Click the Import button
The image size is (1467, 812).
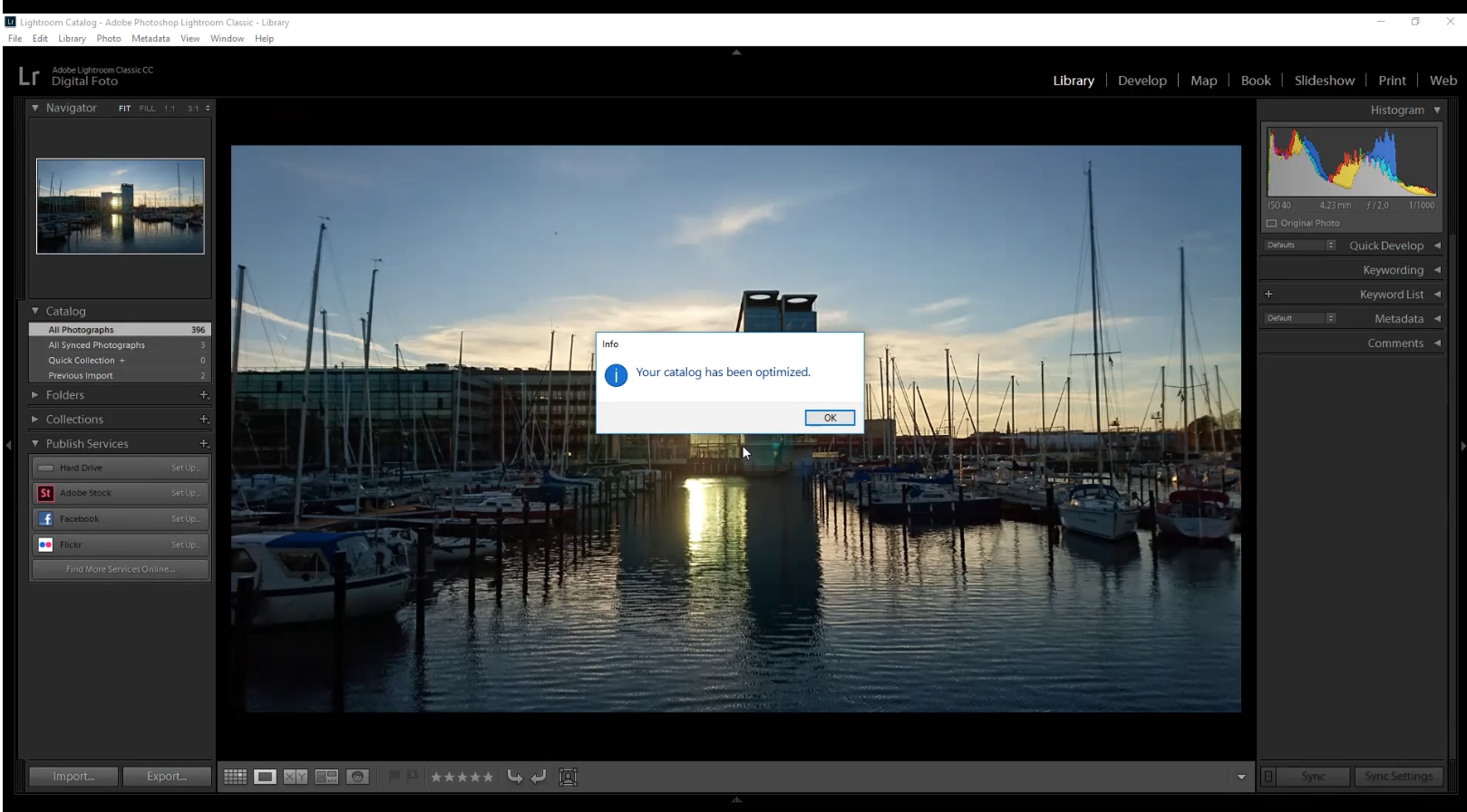73,777
